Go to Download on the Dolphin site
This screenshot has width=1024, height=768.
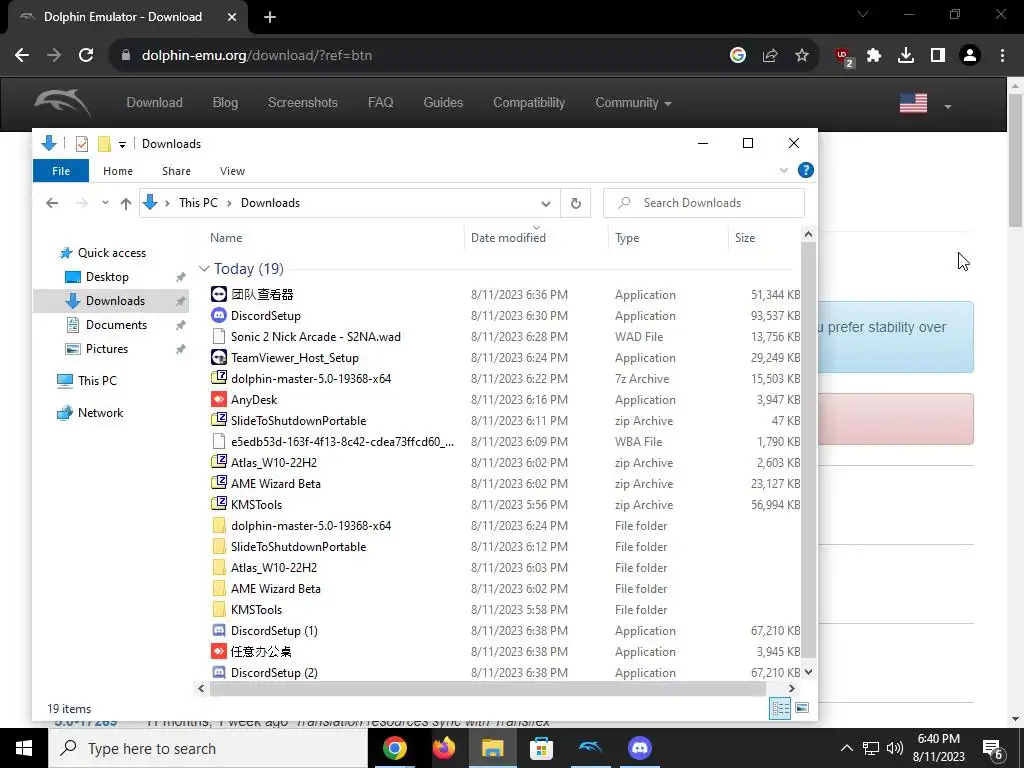click(155, 103)
